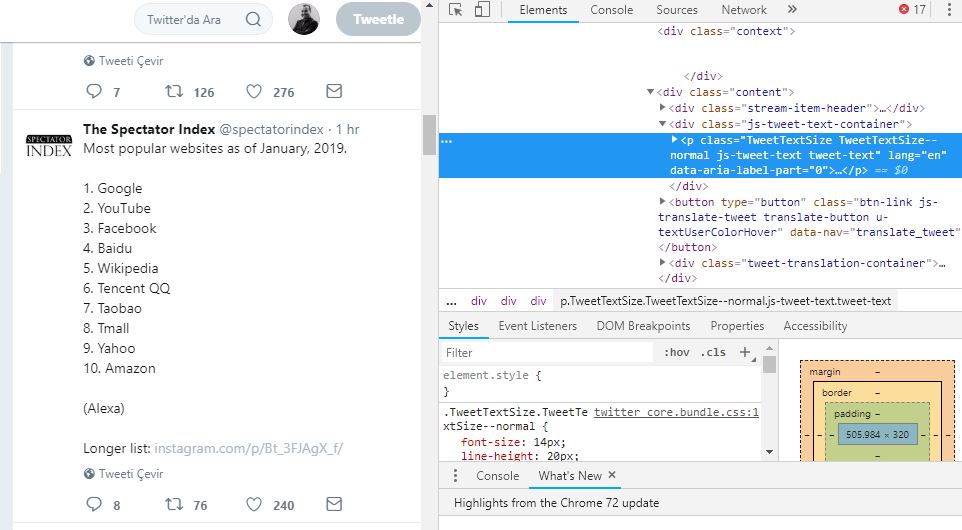Image resolution: width=962 pixels, height=530 pixels.
Task: Show more DevTools tabs chevron
Action: (792, 9)
